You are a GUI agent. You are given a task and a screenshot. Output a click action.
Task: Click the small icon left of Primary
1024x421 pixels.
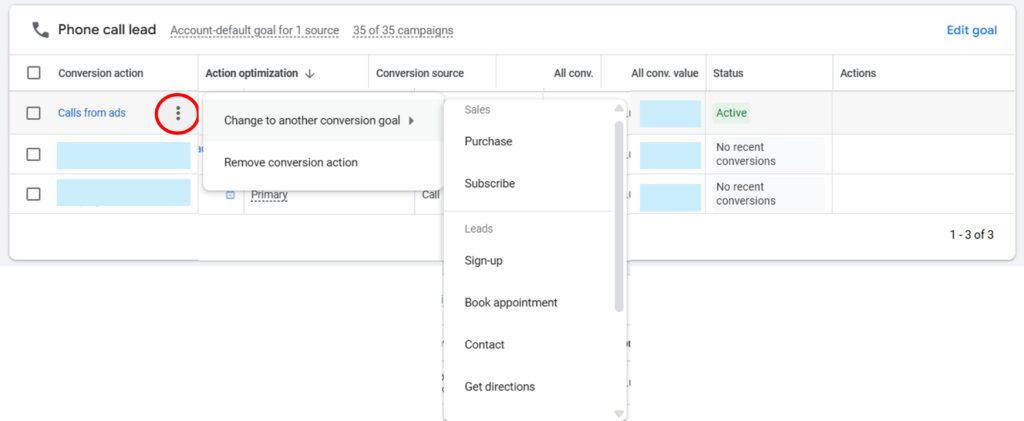pyautogui.click(x=230, y=195)
